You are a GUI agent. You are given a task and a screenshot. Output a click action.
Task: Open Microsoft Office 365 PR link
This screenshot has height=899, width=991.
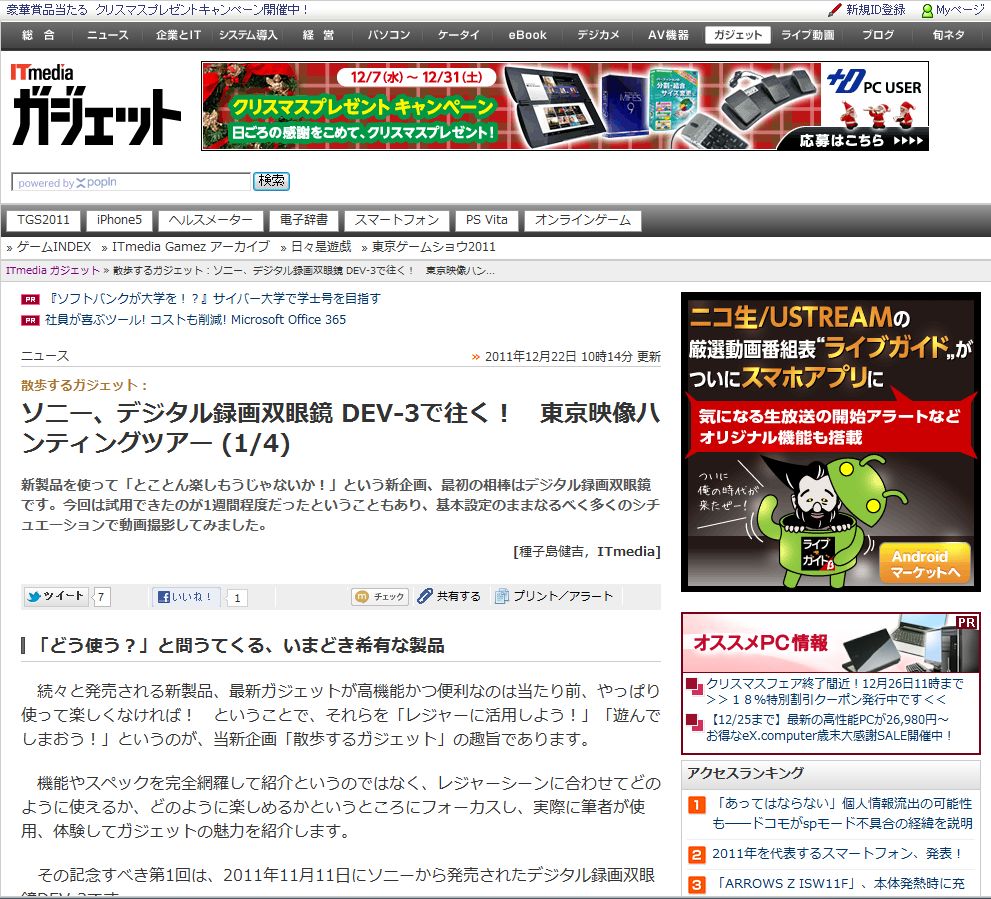195,320
